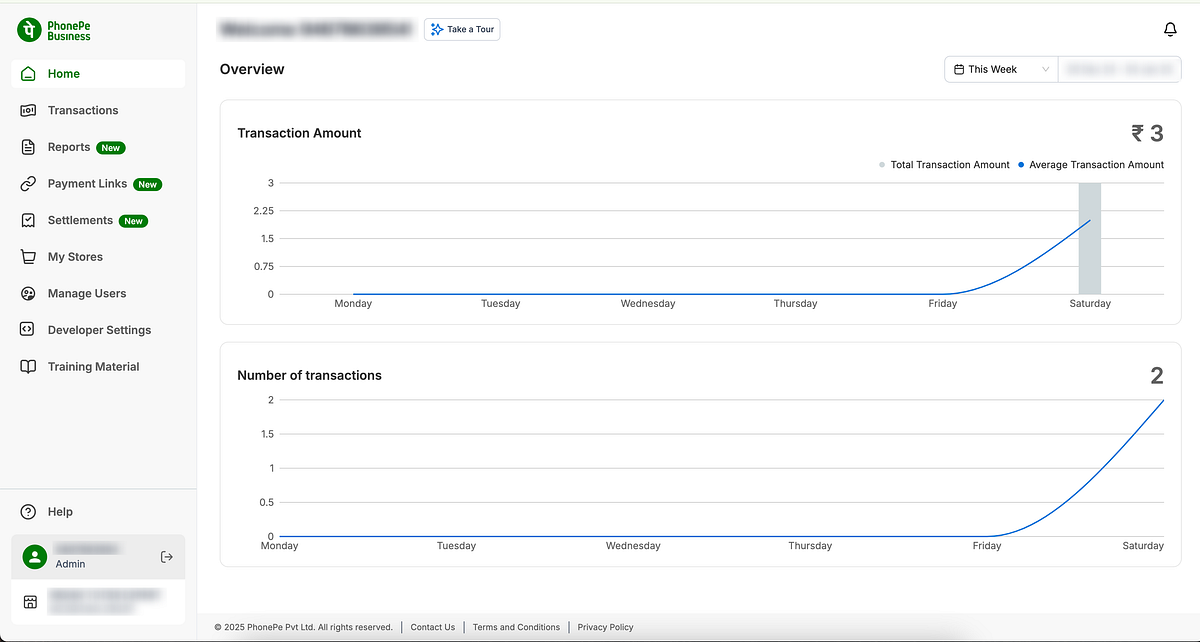
Task: Click the dropdown chevron next to This Week
Action: [x=1046, y=69]
